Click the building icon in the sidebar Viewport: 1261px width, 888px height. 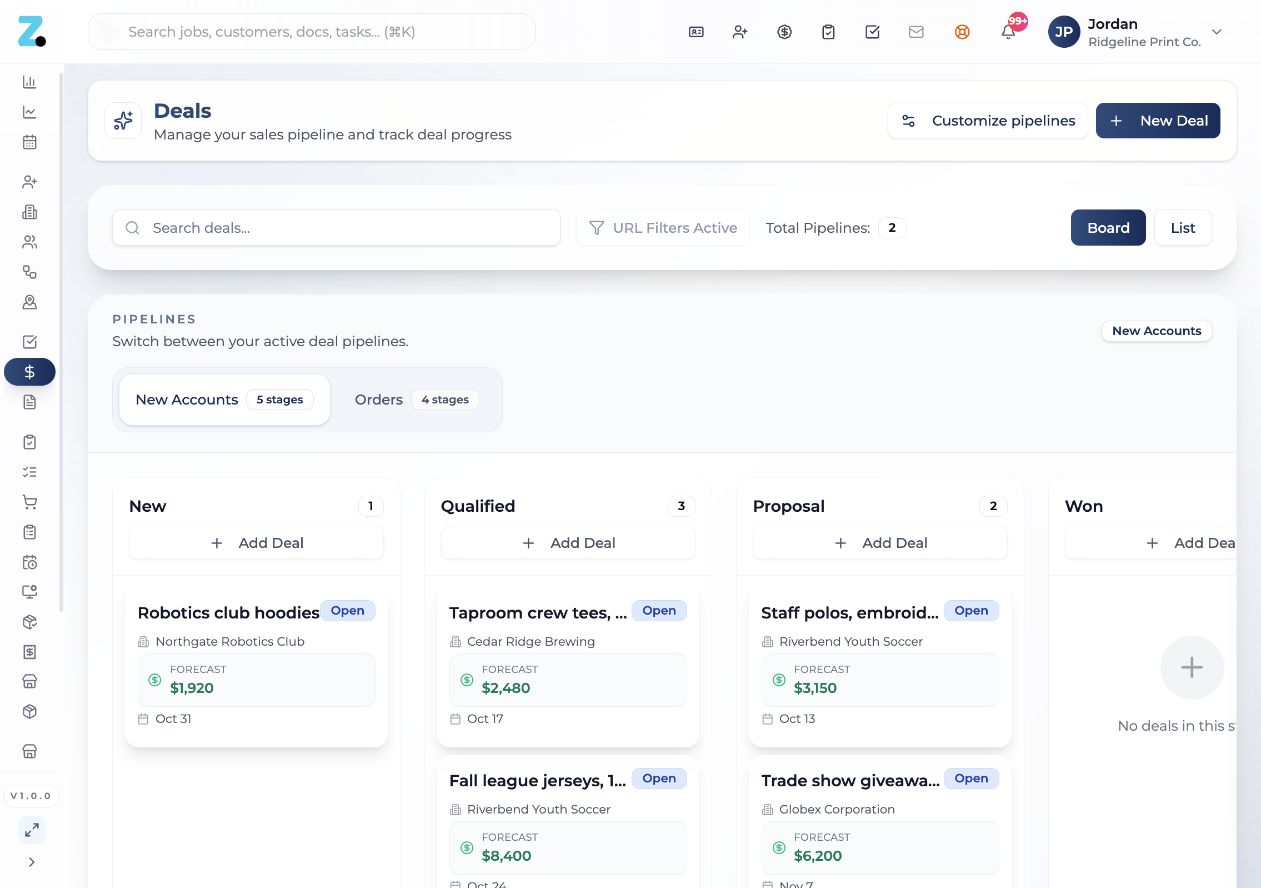(30, 212)
